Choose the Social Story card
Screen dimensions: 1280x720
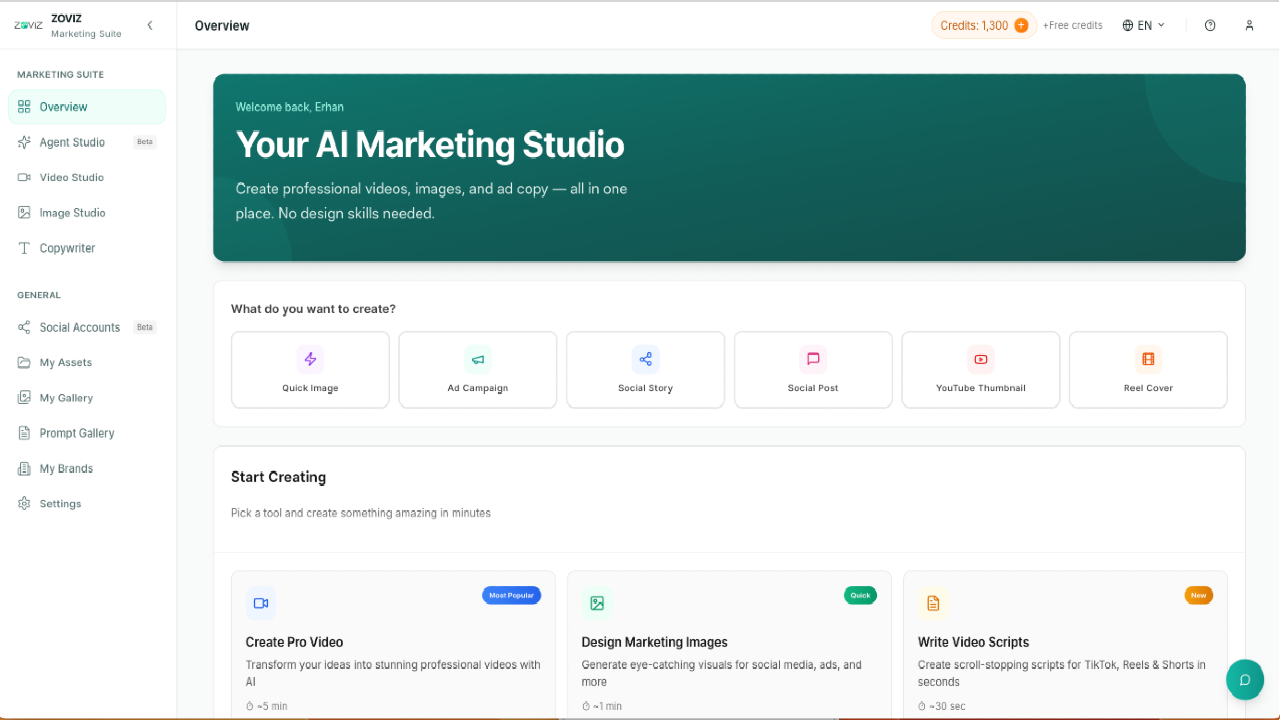tap(645, 370)
